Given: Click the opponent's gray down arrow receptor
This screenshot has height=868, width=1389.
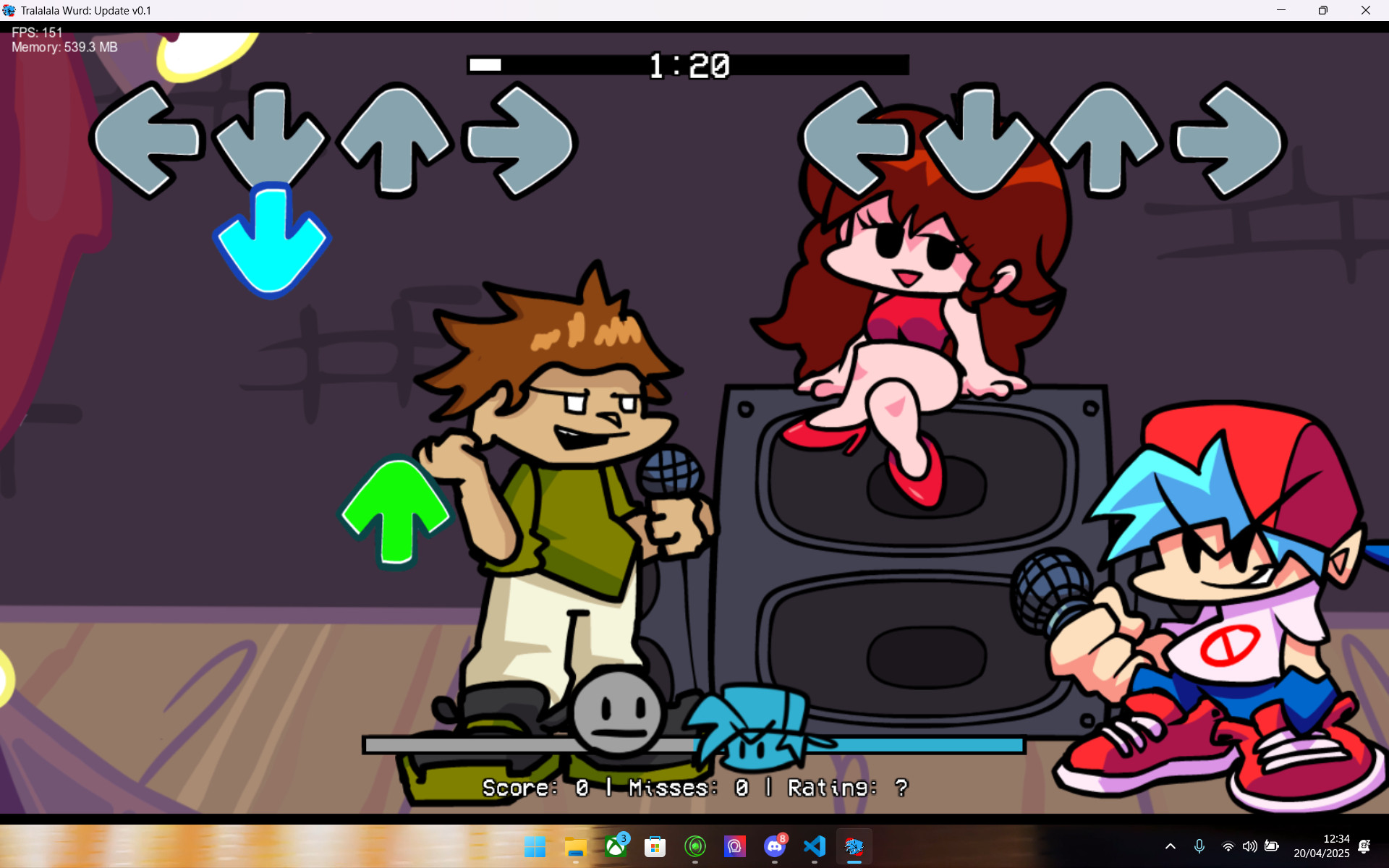Looking at the screenshot, I should pyautogui.click(x=271, y=137).
